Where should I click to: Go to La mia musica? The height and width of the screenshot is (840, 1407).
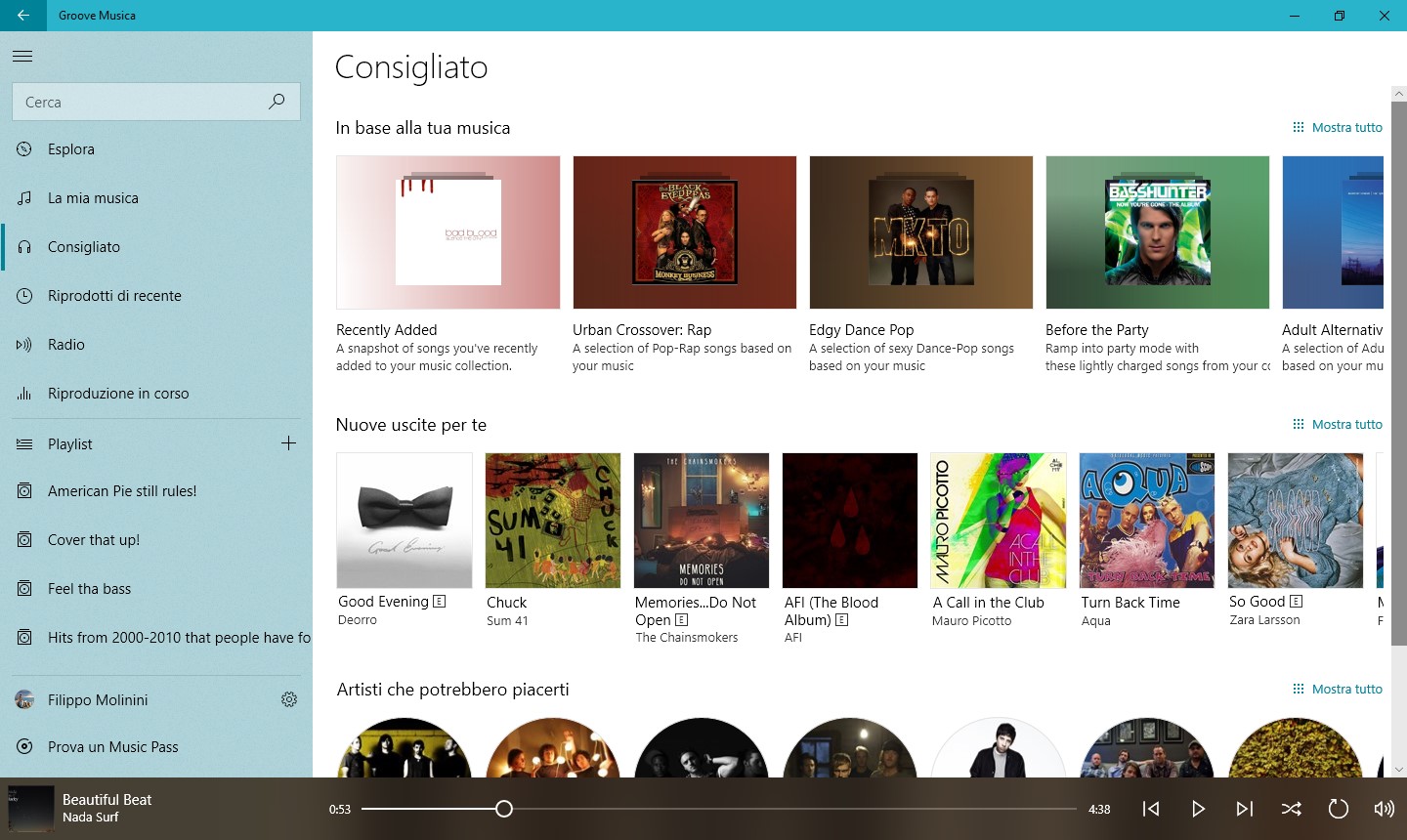(x=156, y=198)
